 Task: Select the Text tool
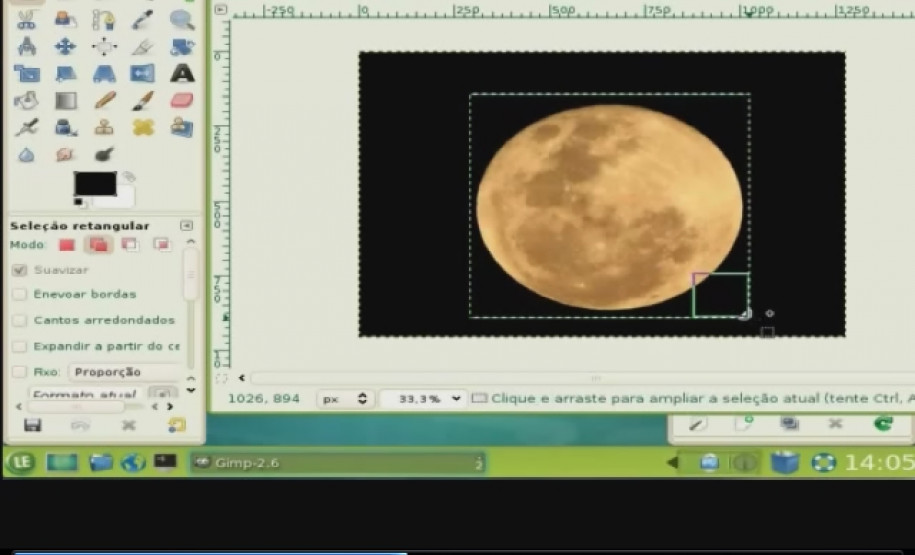pyautogui.click(x=181, y=73)
